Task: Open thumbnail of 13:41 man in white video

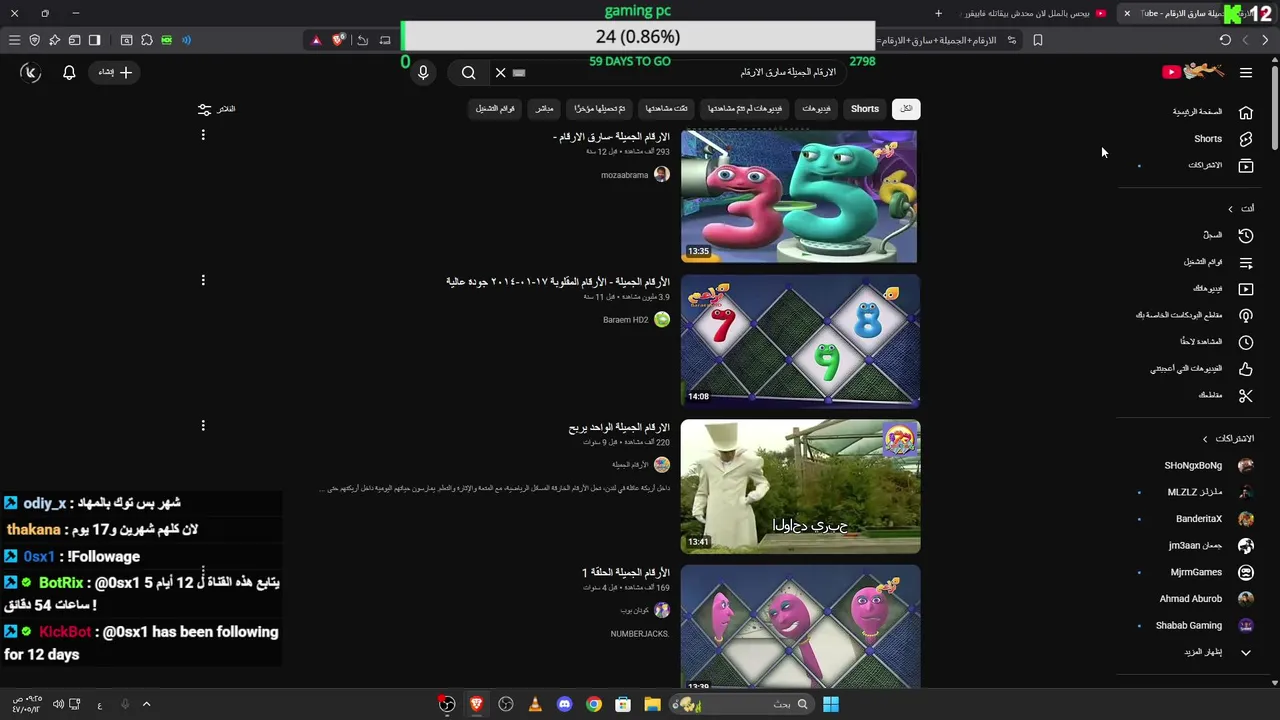Action: (800, 486)
